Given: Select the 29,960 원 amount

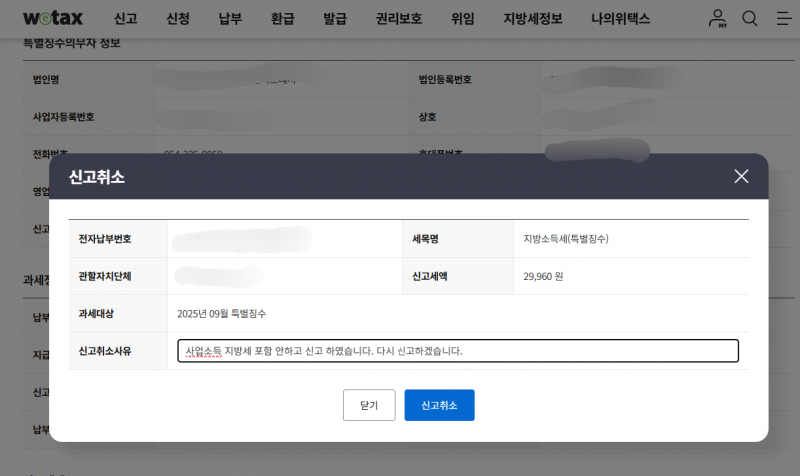Looking at the screenshot, I should tap(543, 277).
